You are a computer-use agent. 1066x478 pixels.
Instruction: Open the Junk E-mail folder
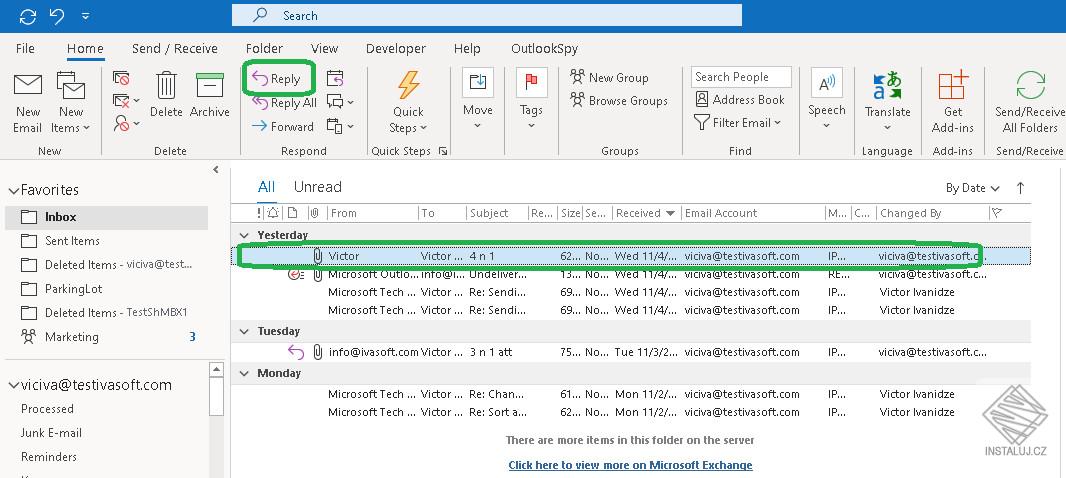[x=52, y=432]
